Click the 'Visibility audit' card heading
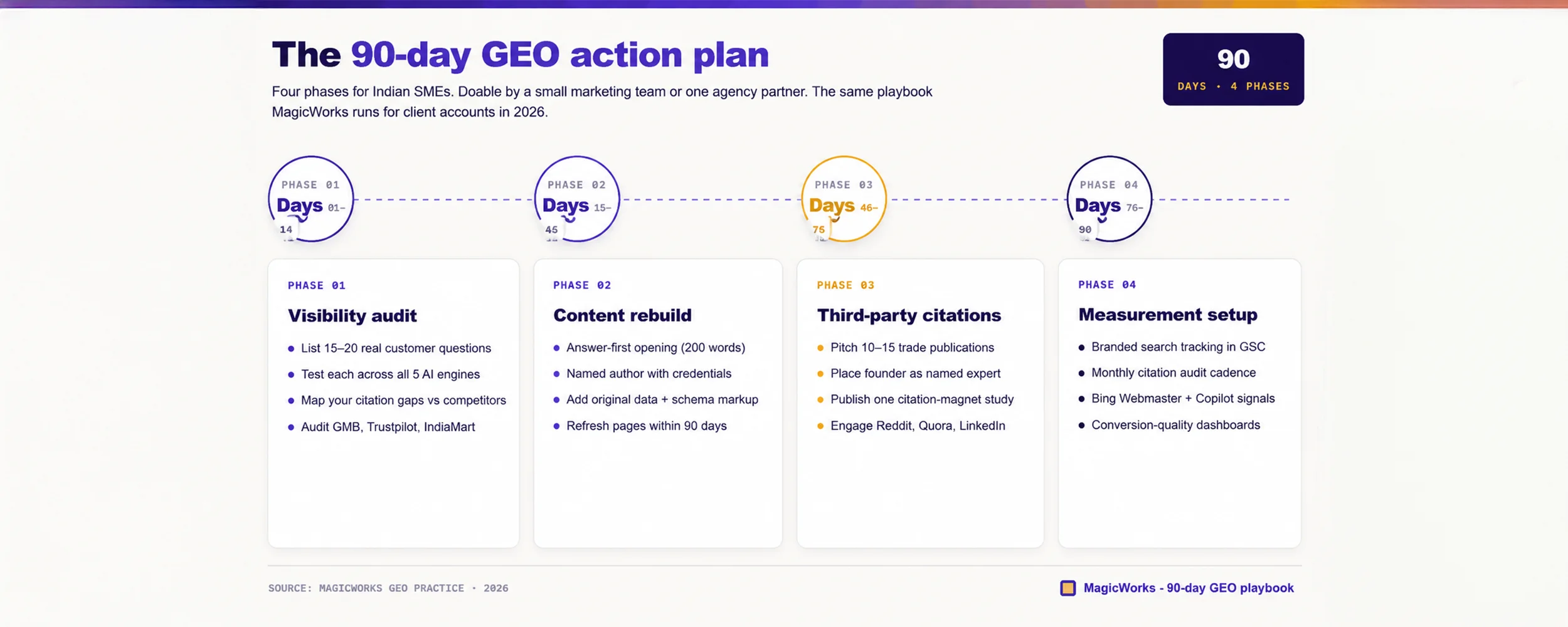Image resolution: width=1568 pixels, height=627 pixels. (x=352, y=315)
